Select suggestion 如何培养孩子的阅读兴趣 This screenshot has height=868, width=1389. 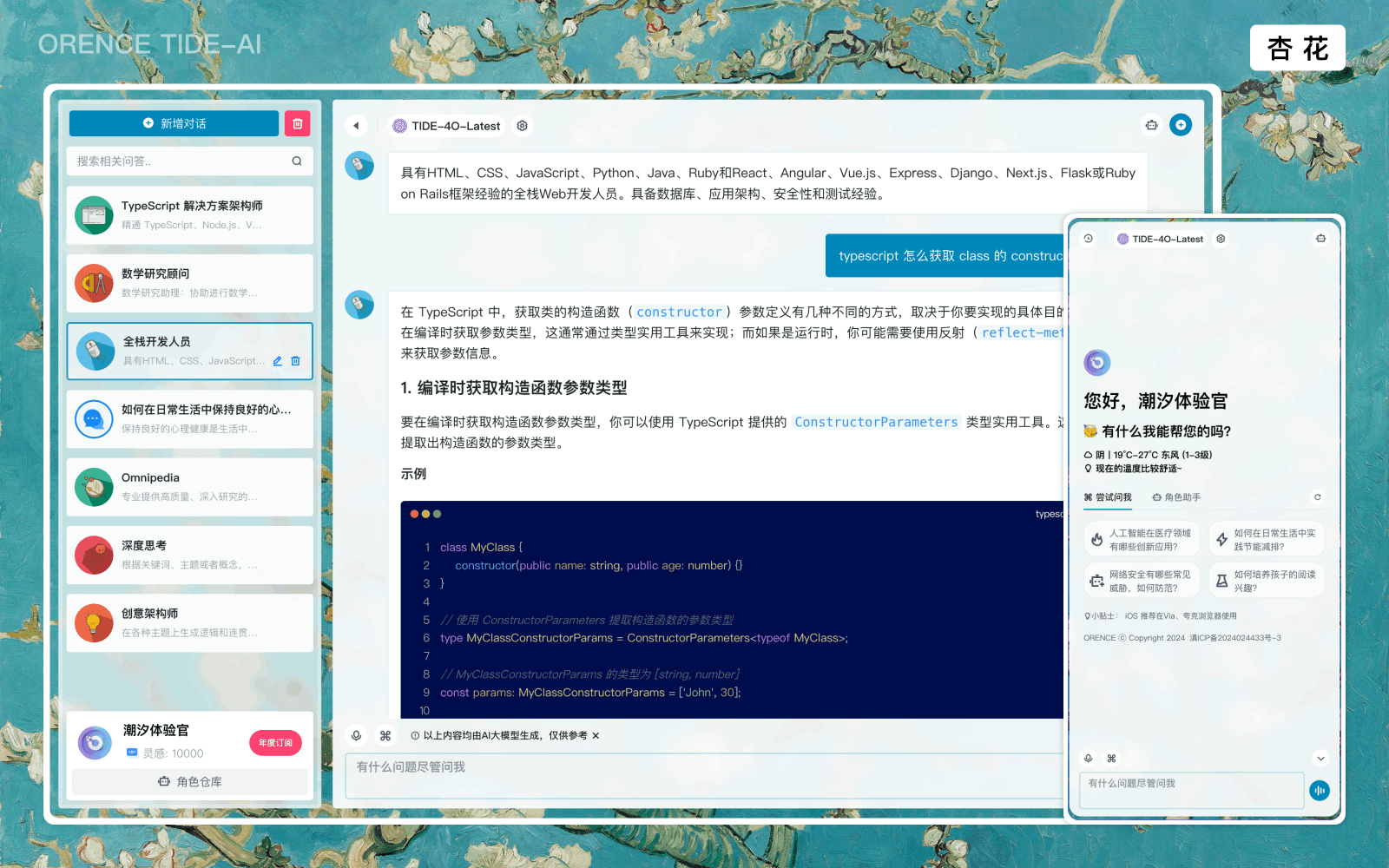coord(1267,581)
